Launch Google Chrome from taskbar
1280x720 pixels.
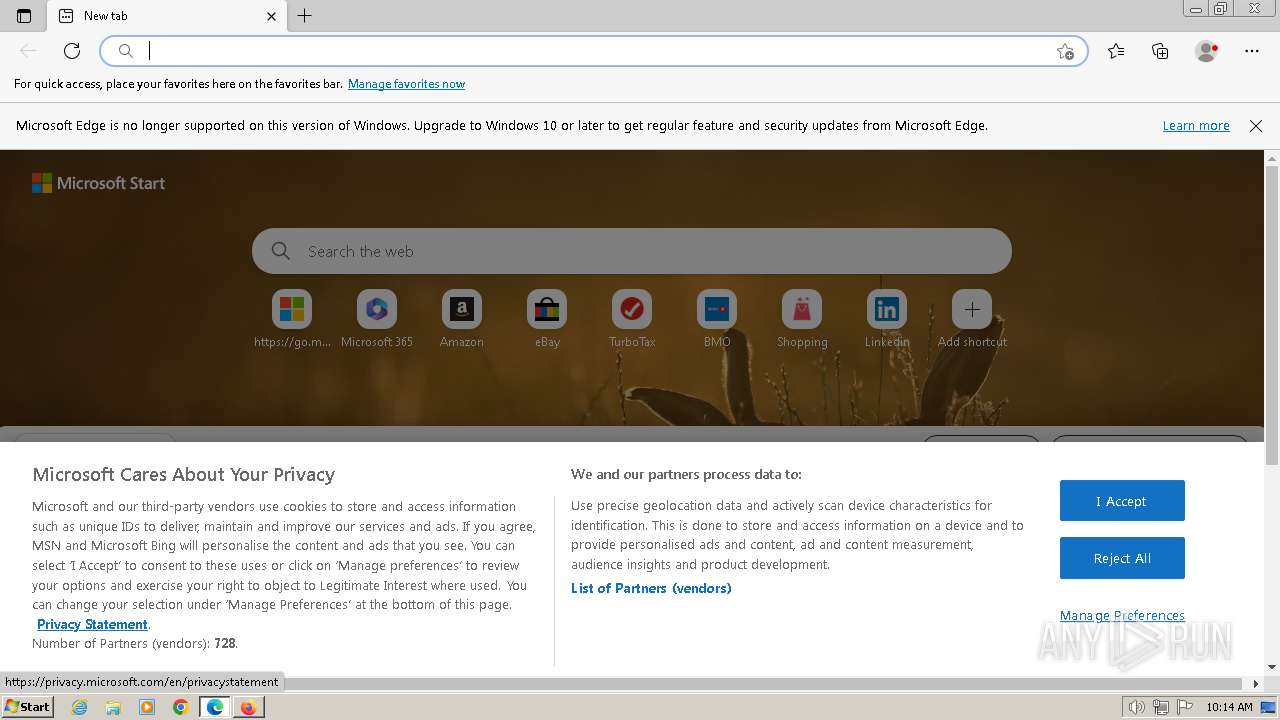click(181, 707)
